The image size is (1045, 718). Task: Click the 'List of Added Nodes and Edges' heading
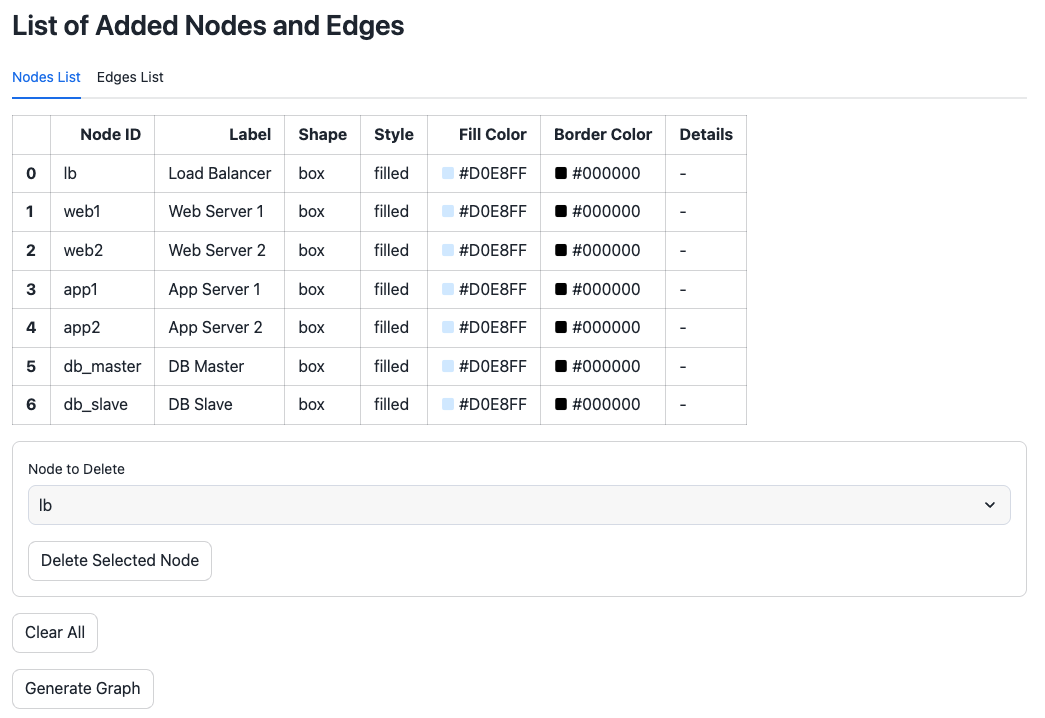[x=208, y=25]
